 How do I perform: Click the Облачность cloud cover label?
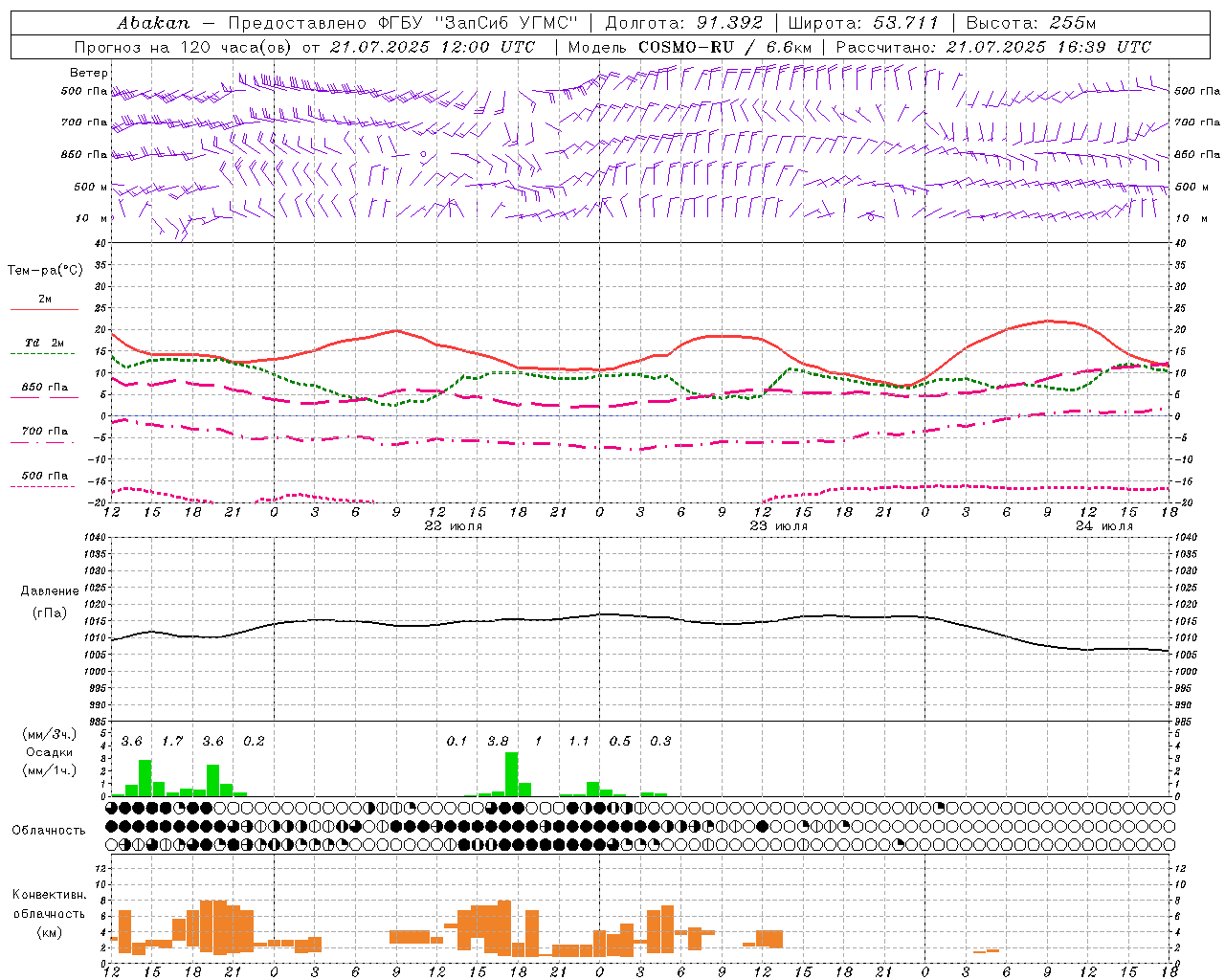tap(49, 830)
